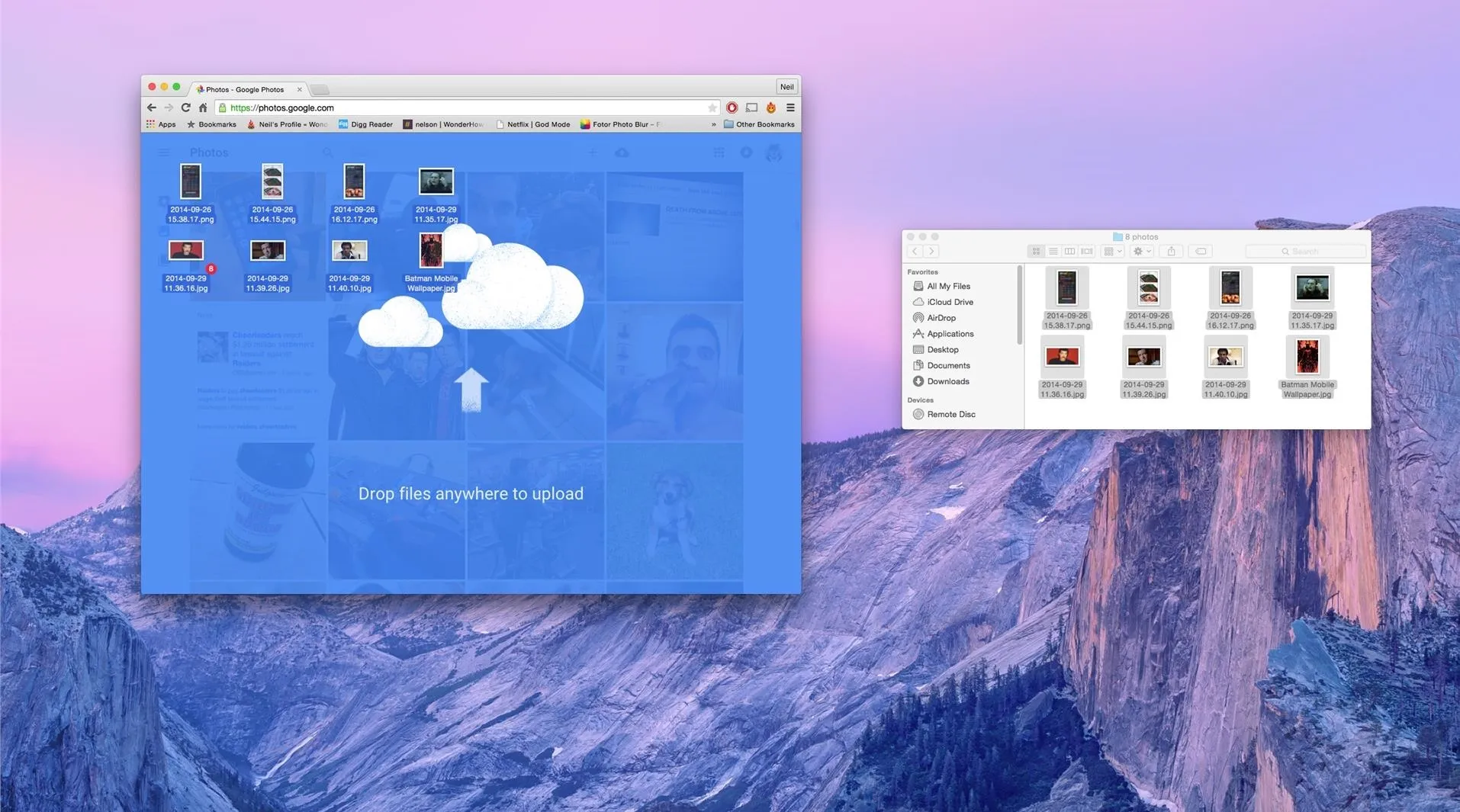
Task: Click the flame extension icon in Chrome
Action: click(771, 108)
